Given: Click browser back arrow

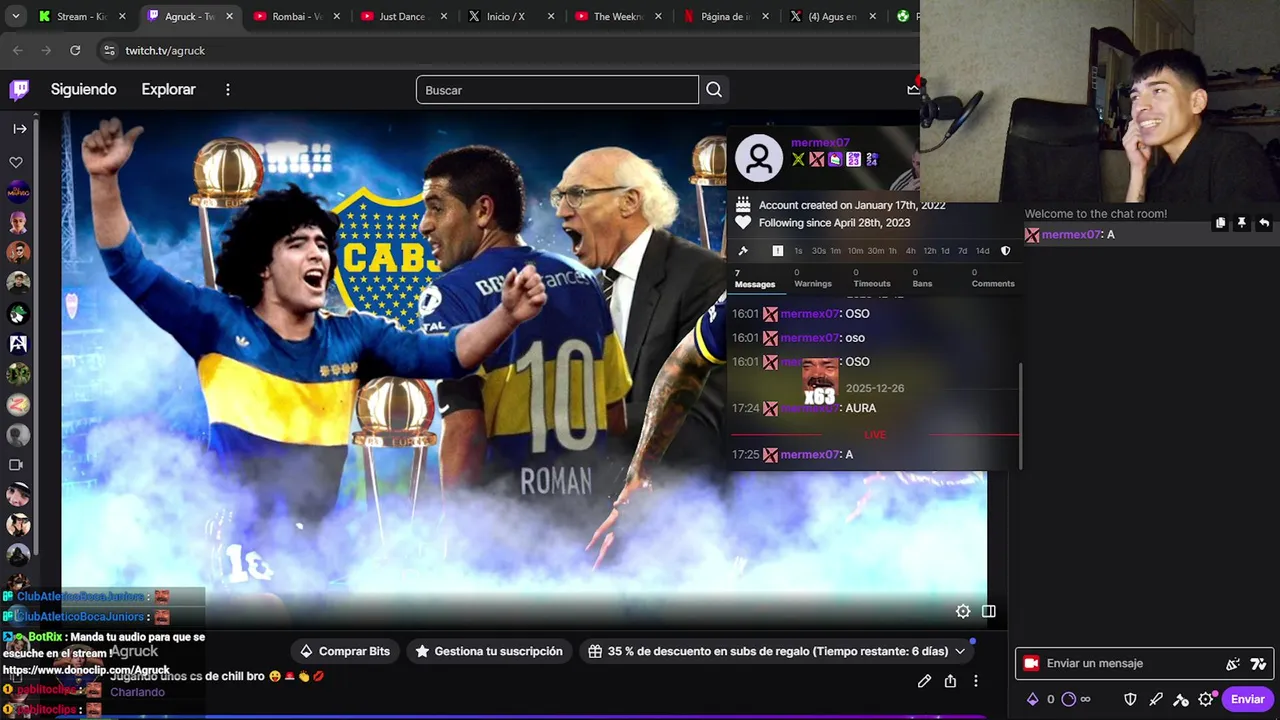Looking at the screenshot, I should point(18,50).
